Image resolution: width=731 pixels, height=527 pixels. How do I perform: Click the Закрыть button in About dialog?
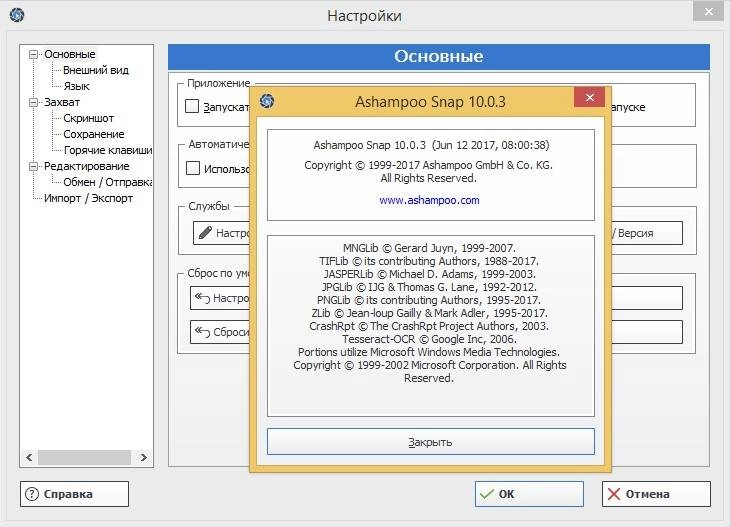(x=430, y=442)
